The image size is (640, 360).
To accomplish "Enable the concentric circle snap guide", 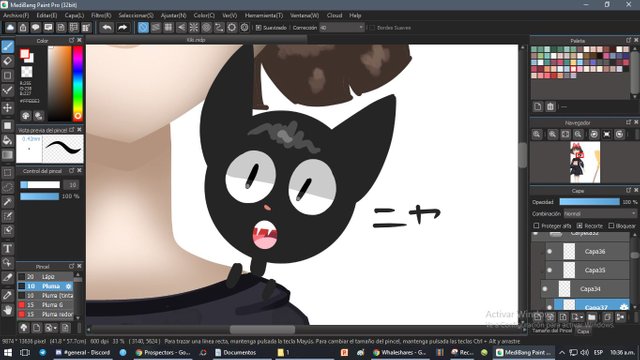I will 207,28.
